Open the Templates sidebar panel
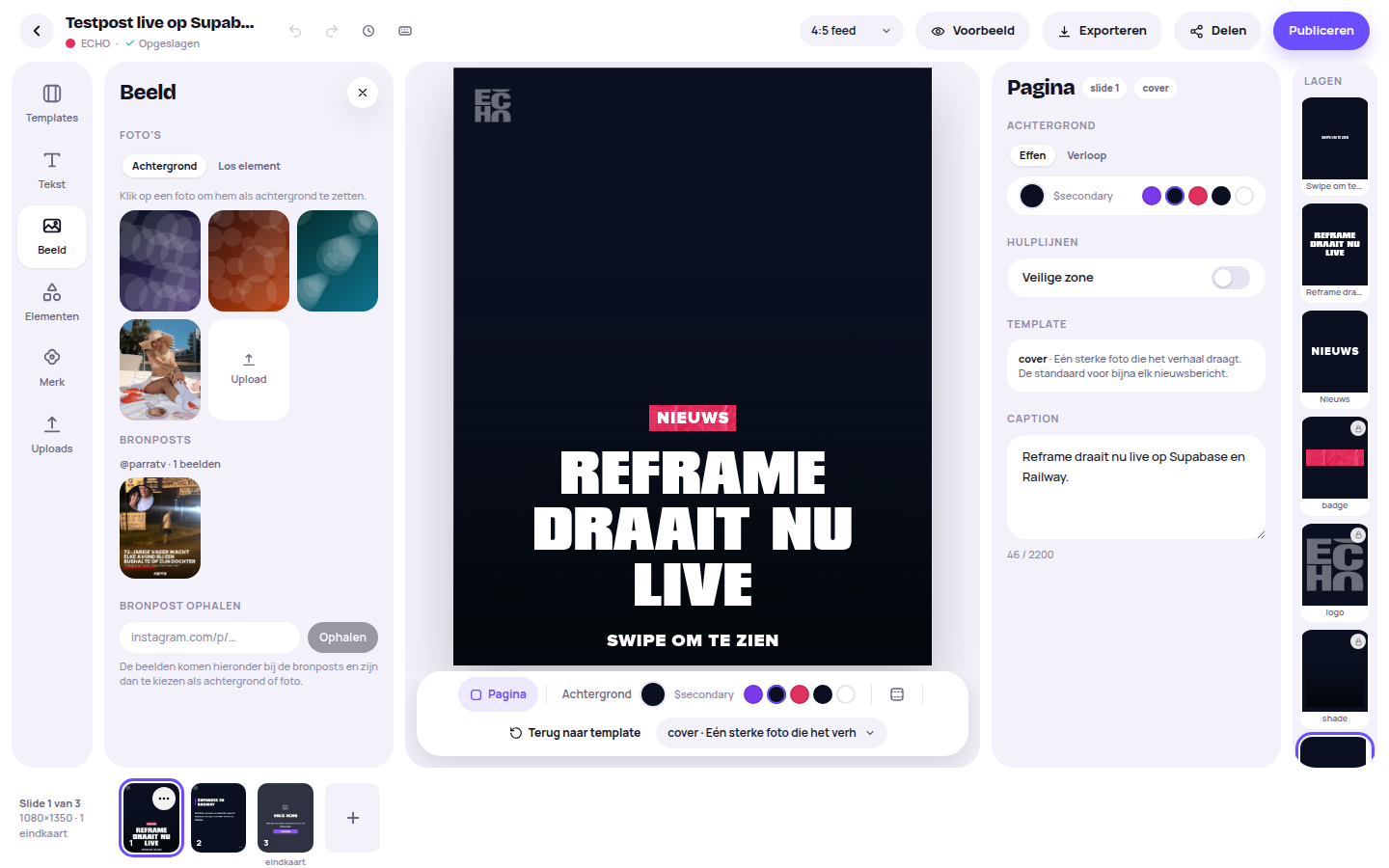The image size is (1389, 868). pos(52,104)
